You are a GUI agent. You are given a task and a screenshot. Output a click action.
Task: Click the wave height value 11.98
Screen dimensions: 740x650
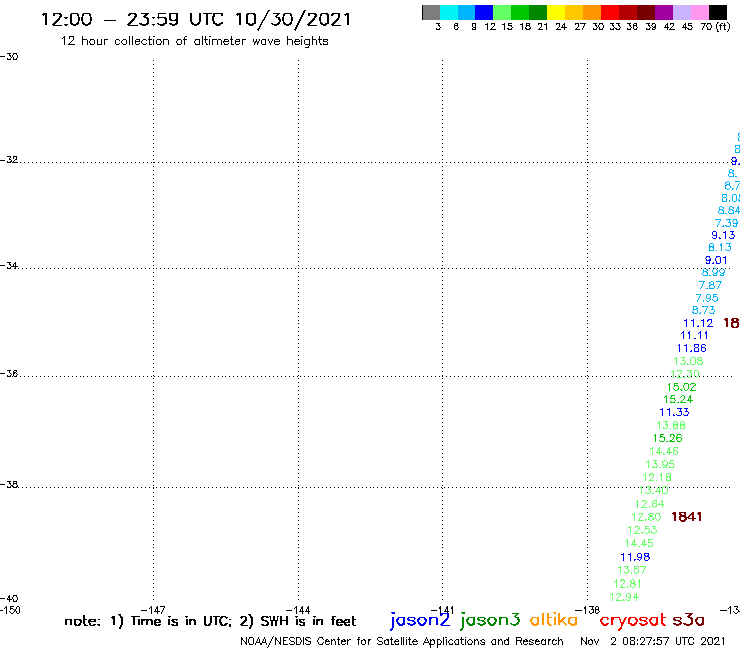635,557
